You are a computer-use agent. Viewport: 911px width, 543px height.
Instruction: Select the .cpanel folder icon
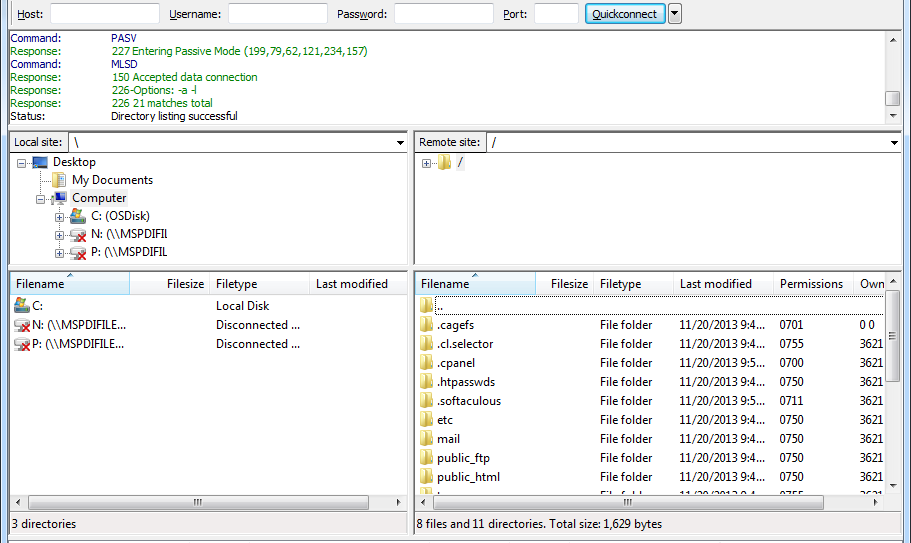[427, 363]
